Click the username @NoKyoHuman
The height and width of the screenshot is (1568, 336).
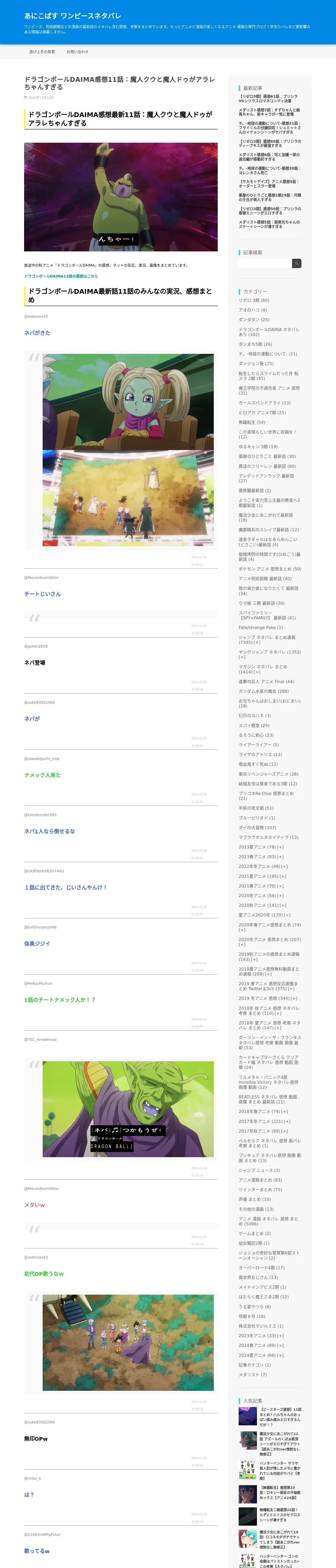pos(38,983)
